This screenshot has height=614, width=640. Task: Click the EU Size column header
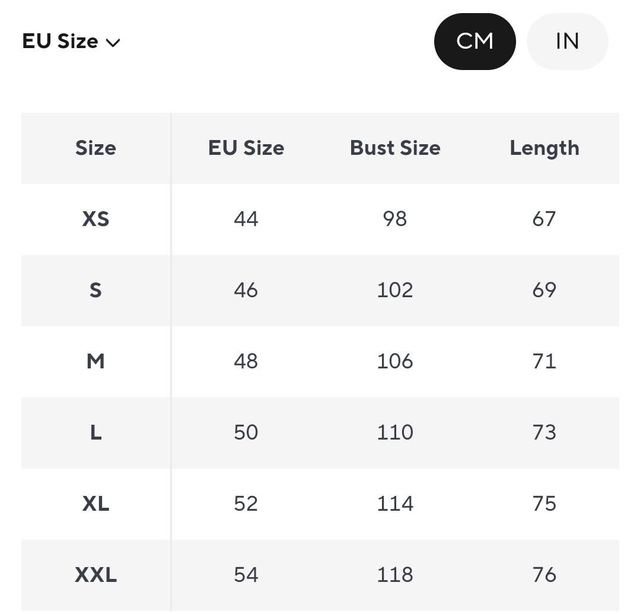[246, 148]
